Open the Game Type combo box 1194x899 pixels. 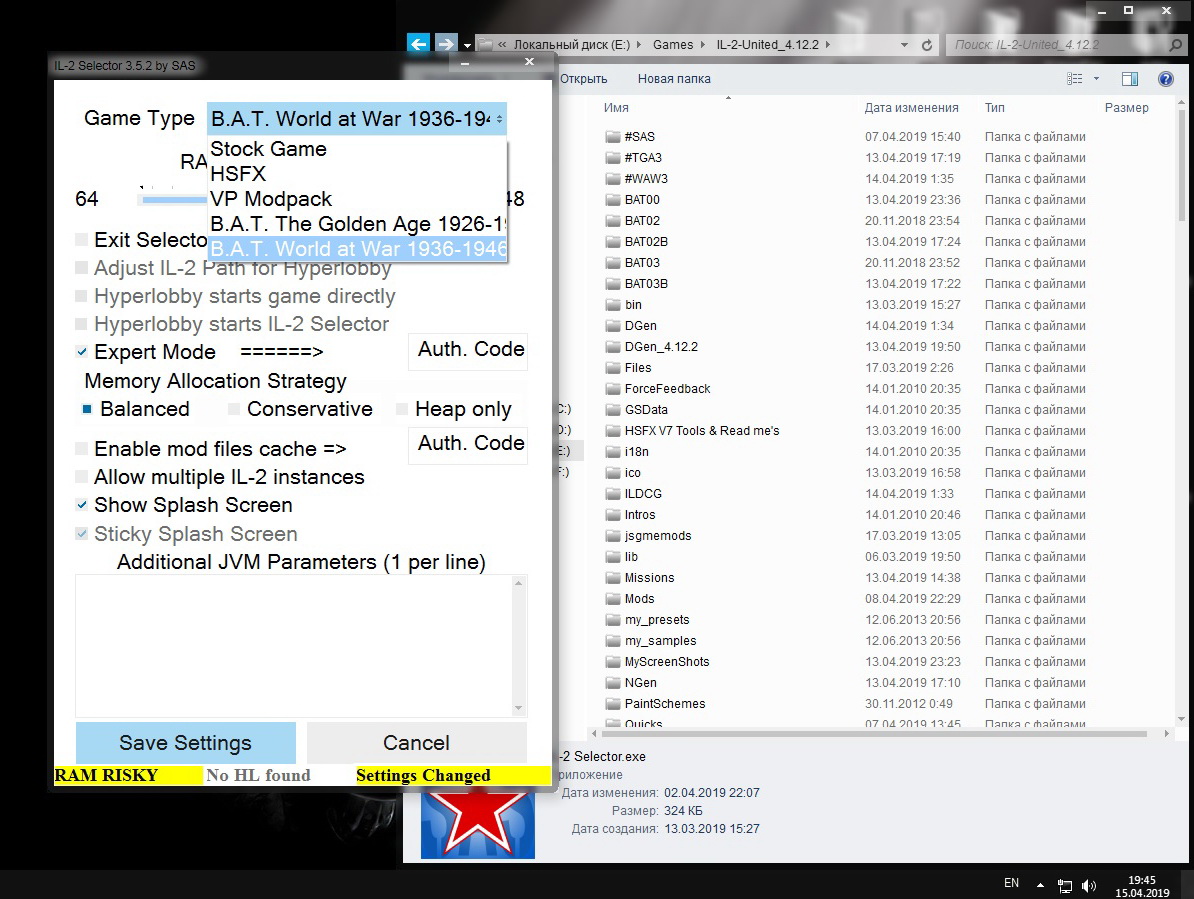pyautogui.click(x=356, y=119)
